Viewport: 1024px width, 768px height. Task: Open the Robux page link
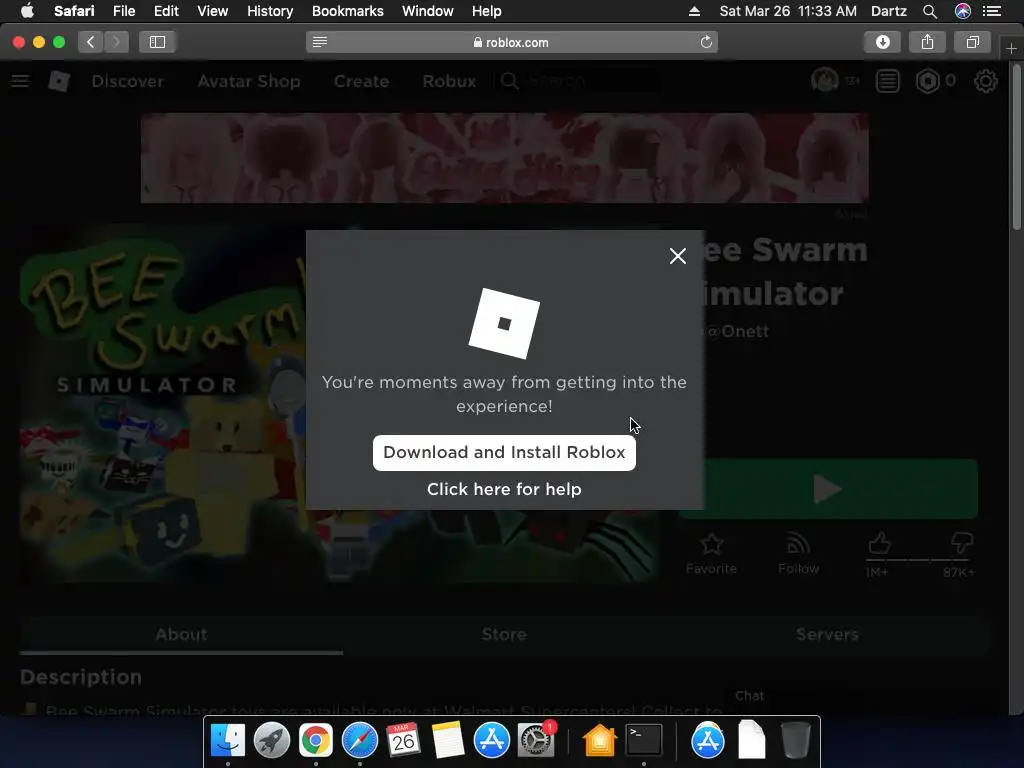(x=449, y=81)
